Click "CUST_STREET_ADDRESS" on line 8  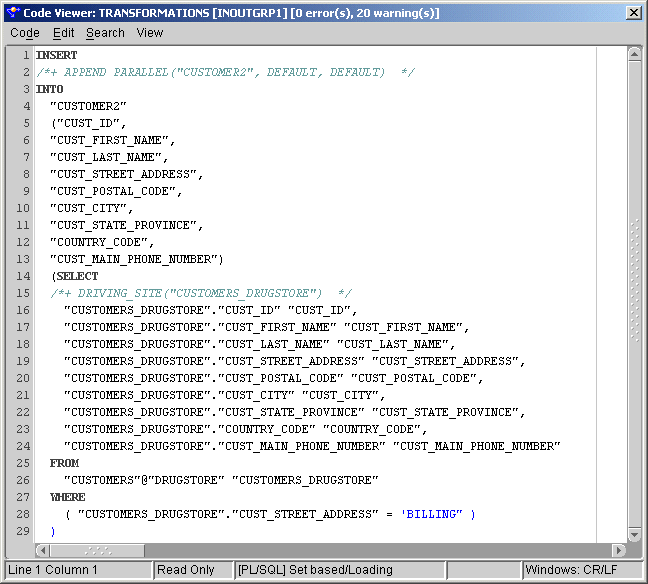click(x=123, y=174)
